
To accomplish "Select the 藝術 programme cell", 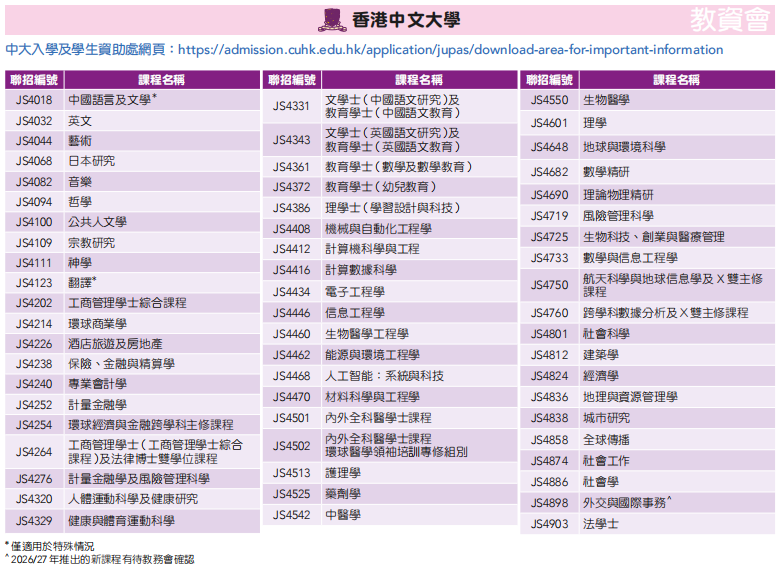I will [x=162, y=141].
